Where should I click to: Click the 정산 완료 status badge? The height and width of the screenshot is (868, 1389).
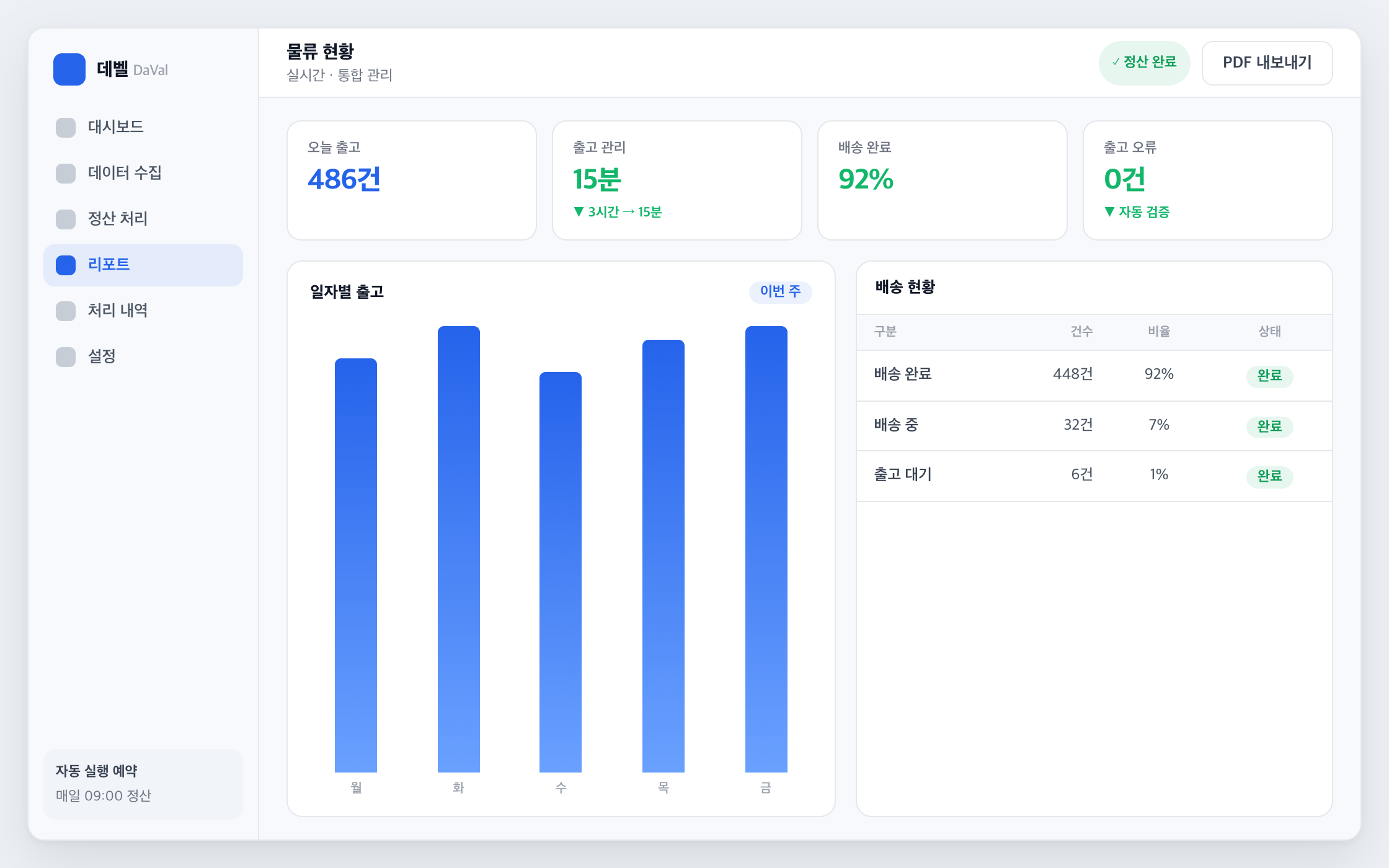tap(1144, 63)
